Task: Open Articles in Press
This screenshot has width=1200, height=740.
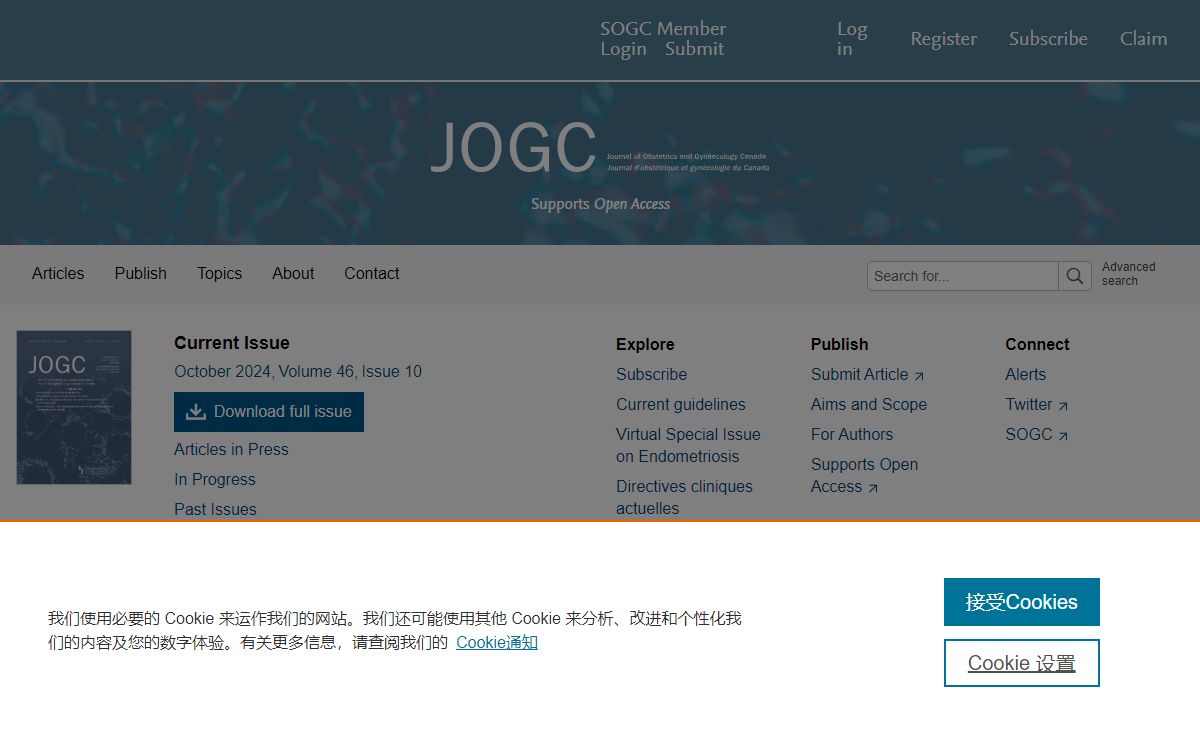Action: tap(231, 449)
